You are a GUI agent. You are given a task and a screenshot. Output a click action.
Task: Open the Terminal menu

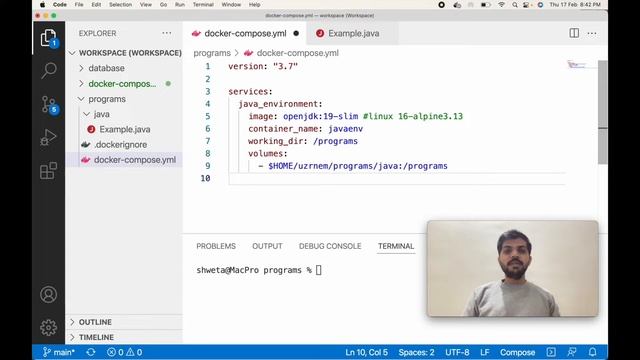pyautogui.click(x=203, y=4)
